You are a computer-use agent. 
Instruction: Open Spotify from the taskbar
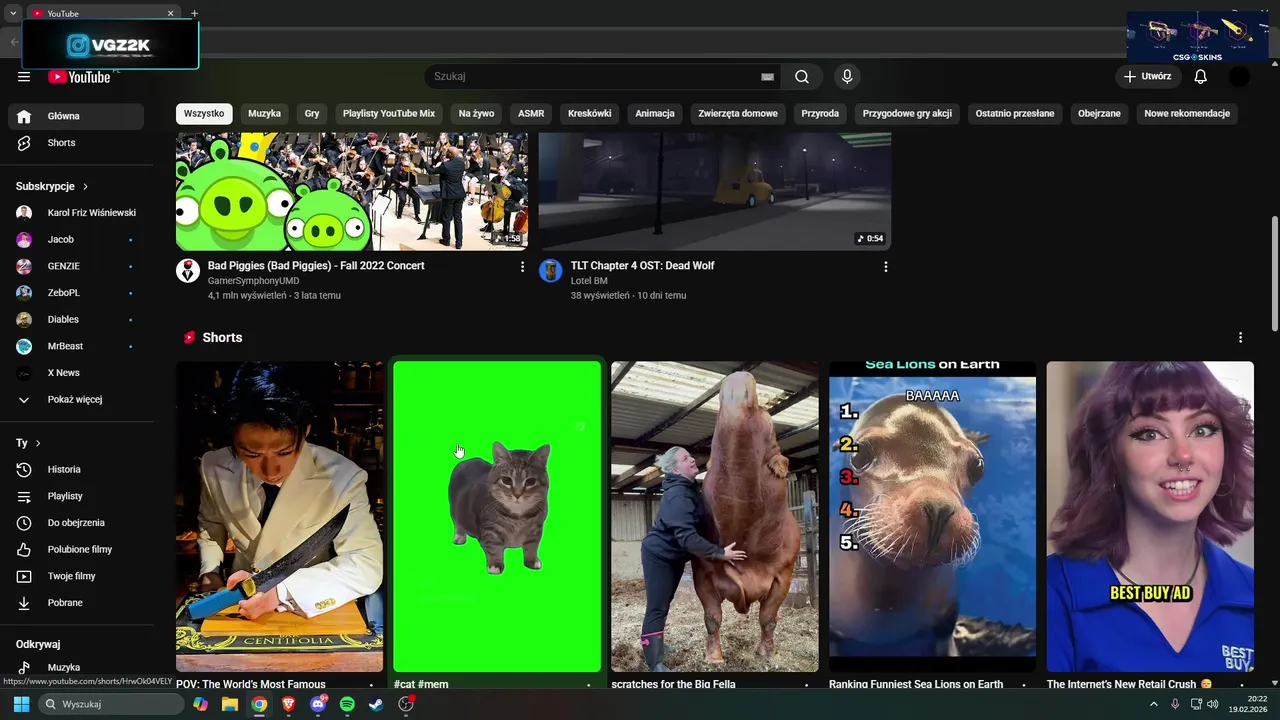tap(347, 704)
